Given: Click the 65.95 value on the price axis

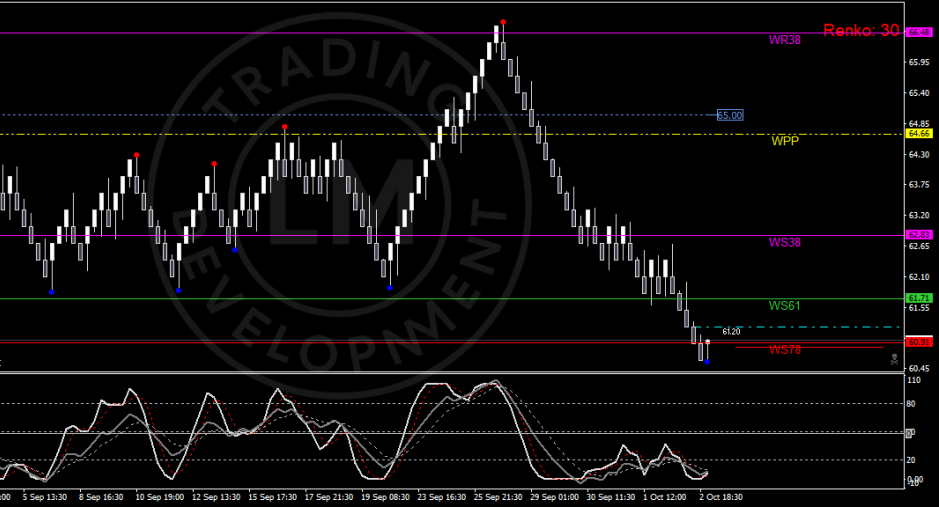Looking at the screenshot, I should [x=919, y=62].
